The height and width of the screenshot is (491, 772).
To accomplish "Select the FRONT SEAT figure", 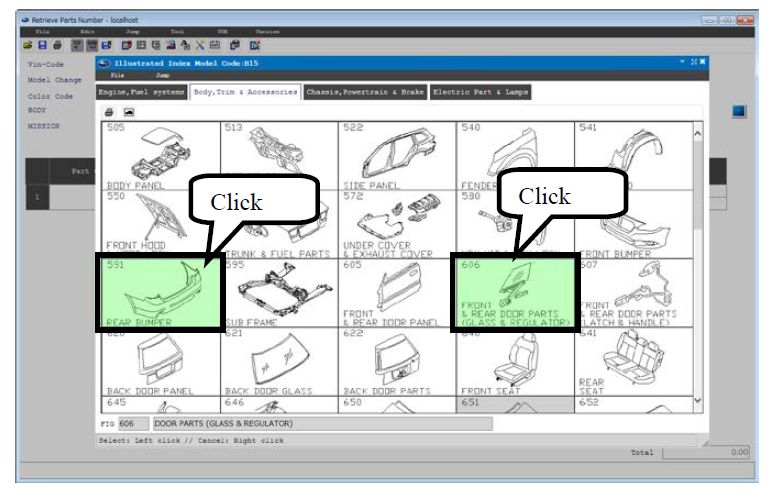I will 515,363.
